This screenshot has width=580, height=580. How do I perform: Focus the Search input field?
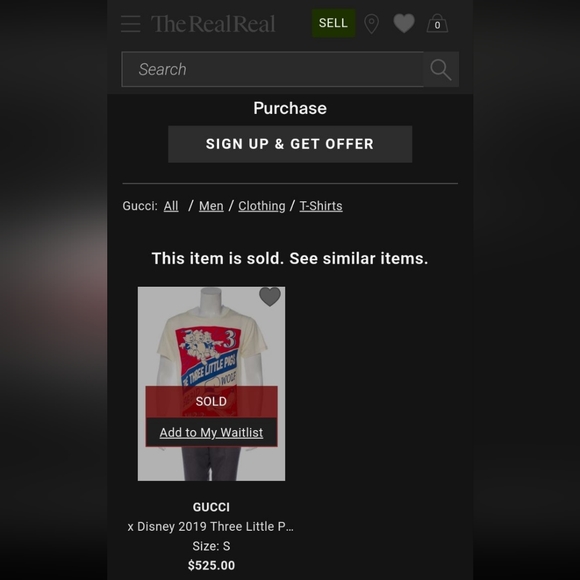273,69
